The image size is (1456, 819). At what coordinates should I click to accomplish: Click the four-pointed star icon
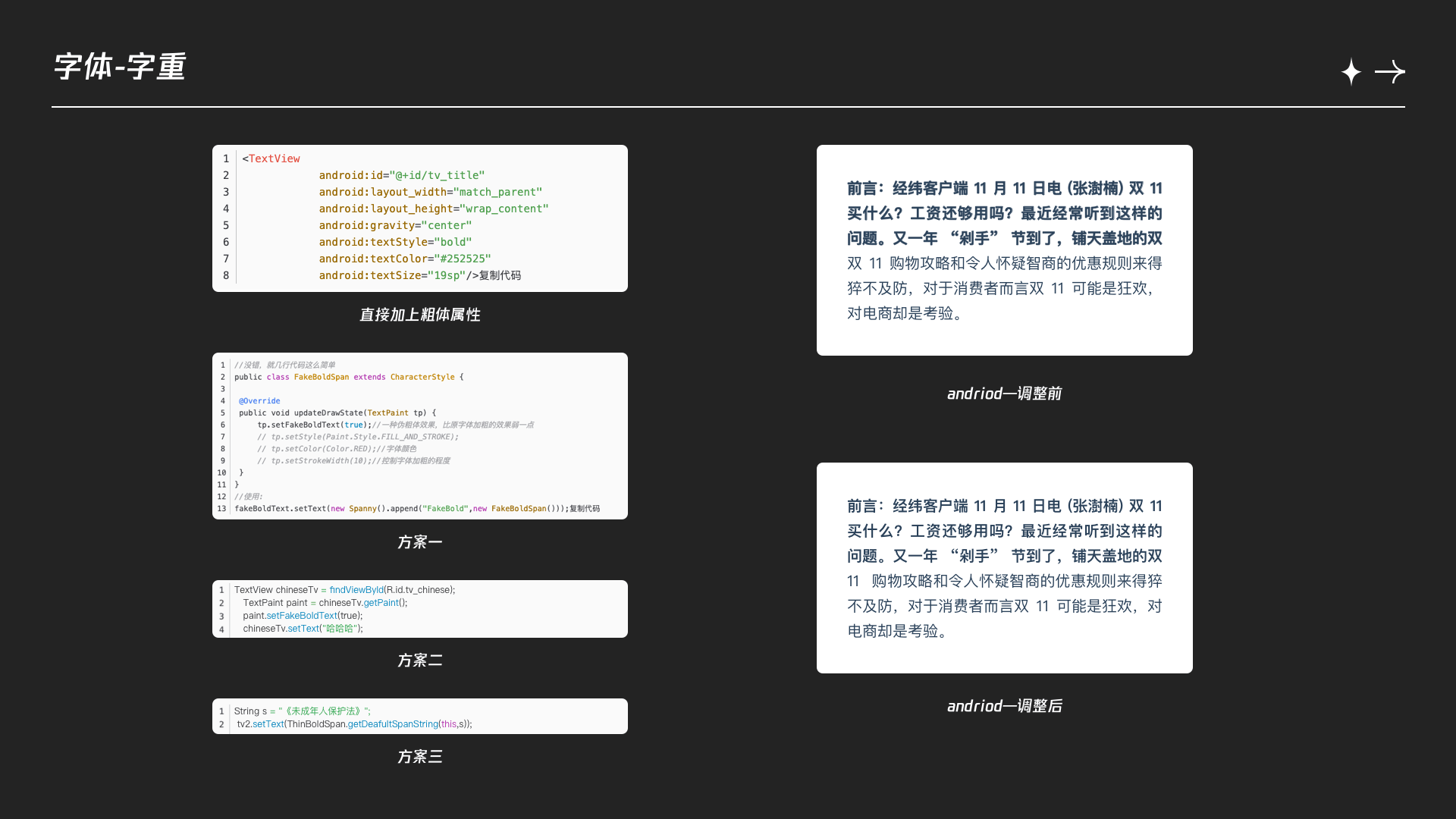[1351, 72]
